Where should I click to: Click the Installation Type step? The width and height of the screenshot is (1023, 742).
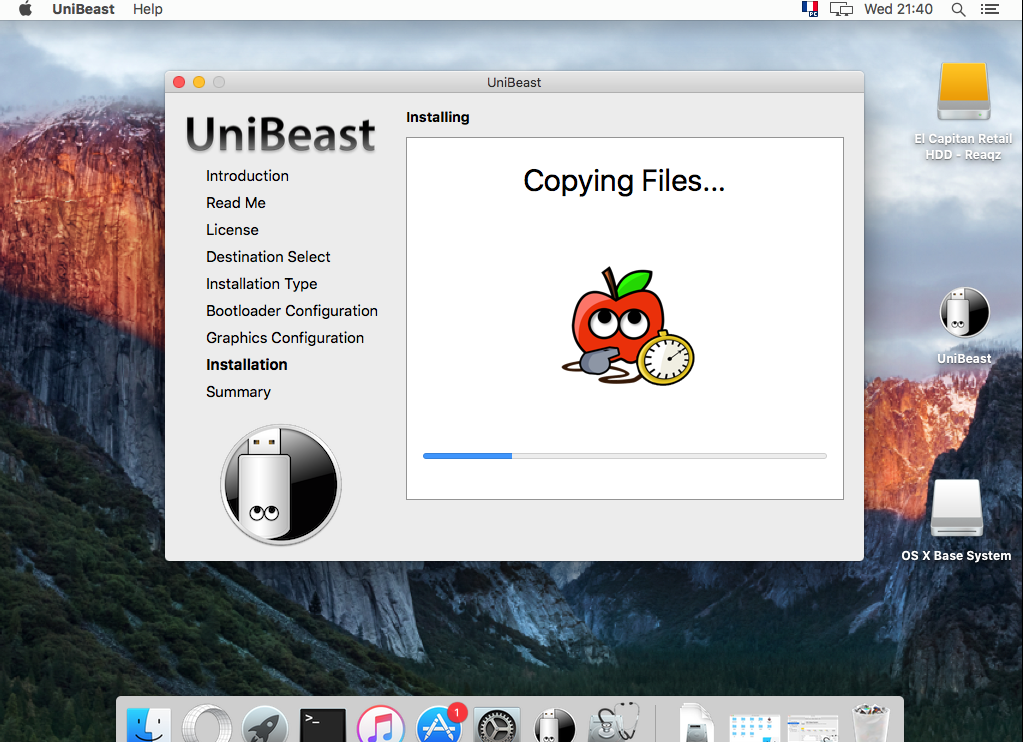click(262, 284)
